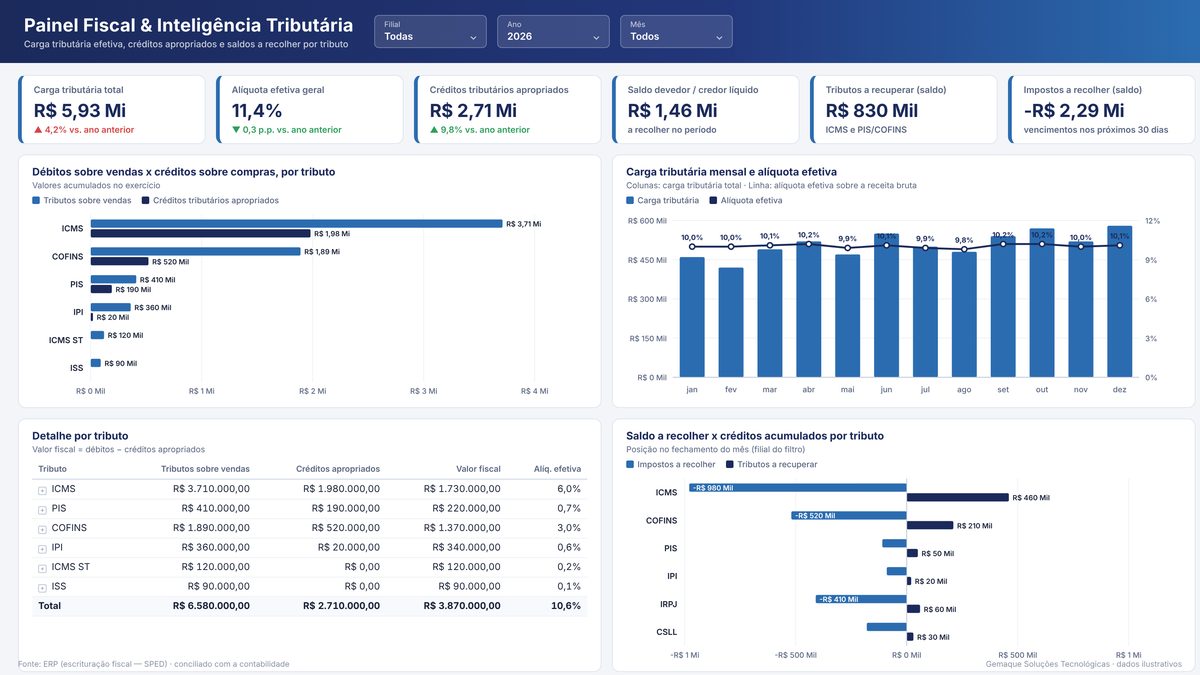The width and height of the screenshot is (1200, 675).
Task: Click red up-triangle on Carga tributária total card
Action: (x=38, y=130)
